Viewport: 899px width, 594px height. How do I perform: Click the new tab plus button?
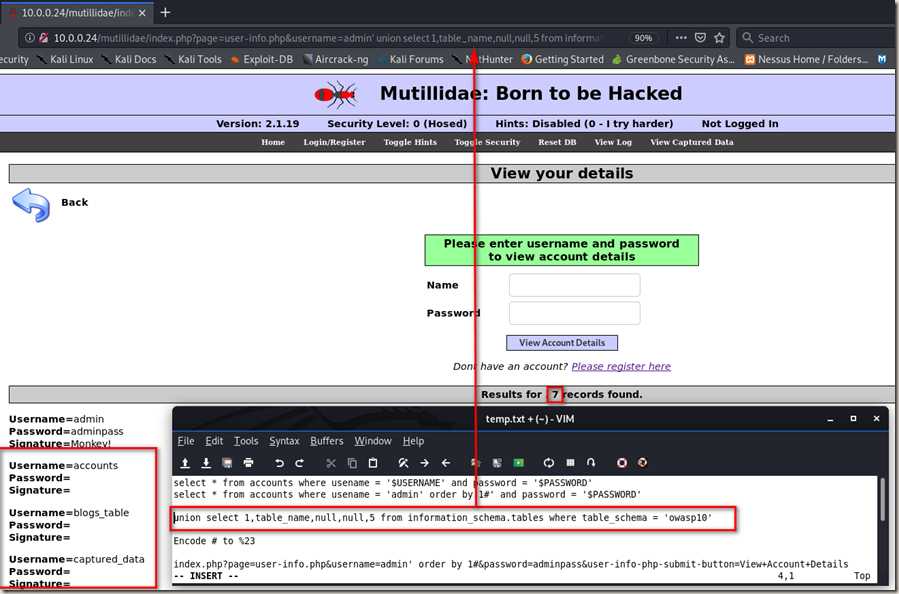(165, 12)
